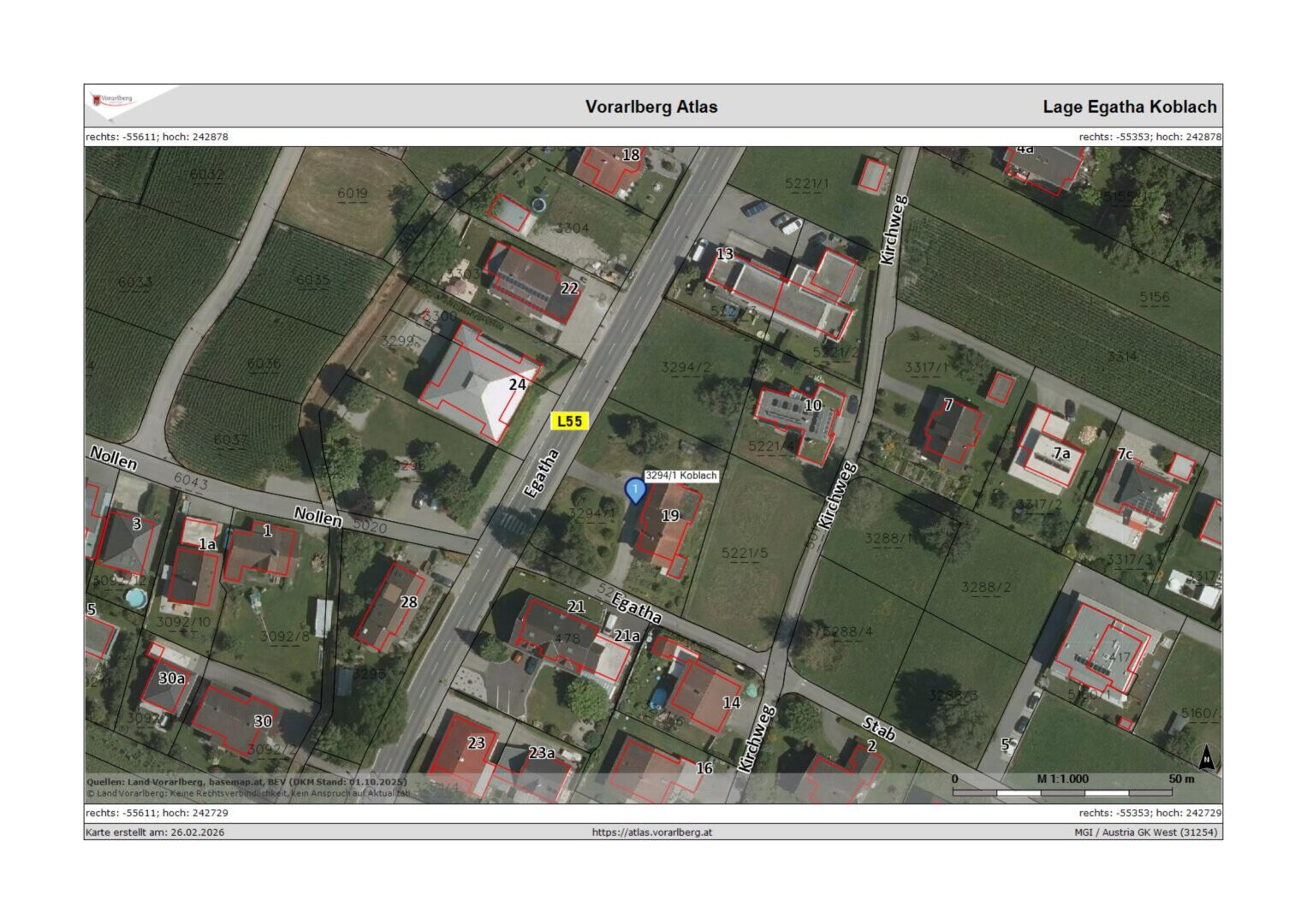Choose the building labeled 7a

coord(1050,451)
